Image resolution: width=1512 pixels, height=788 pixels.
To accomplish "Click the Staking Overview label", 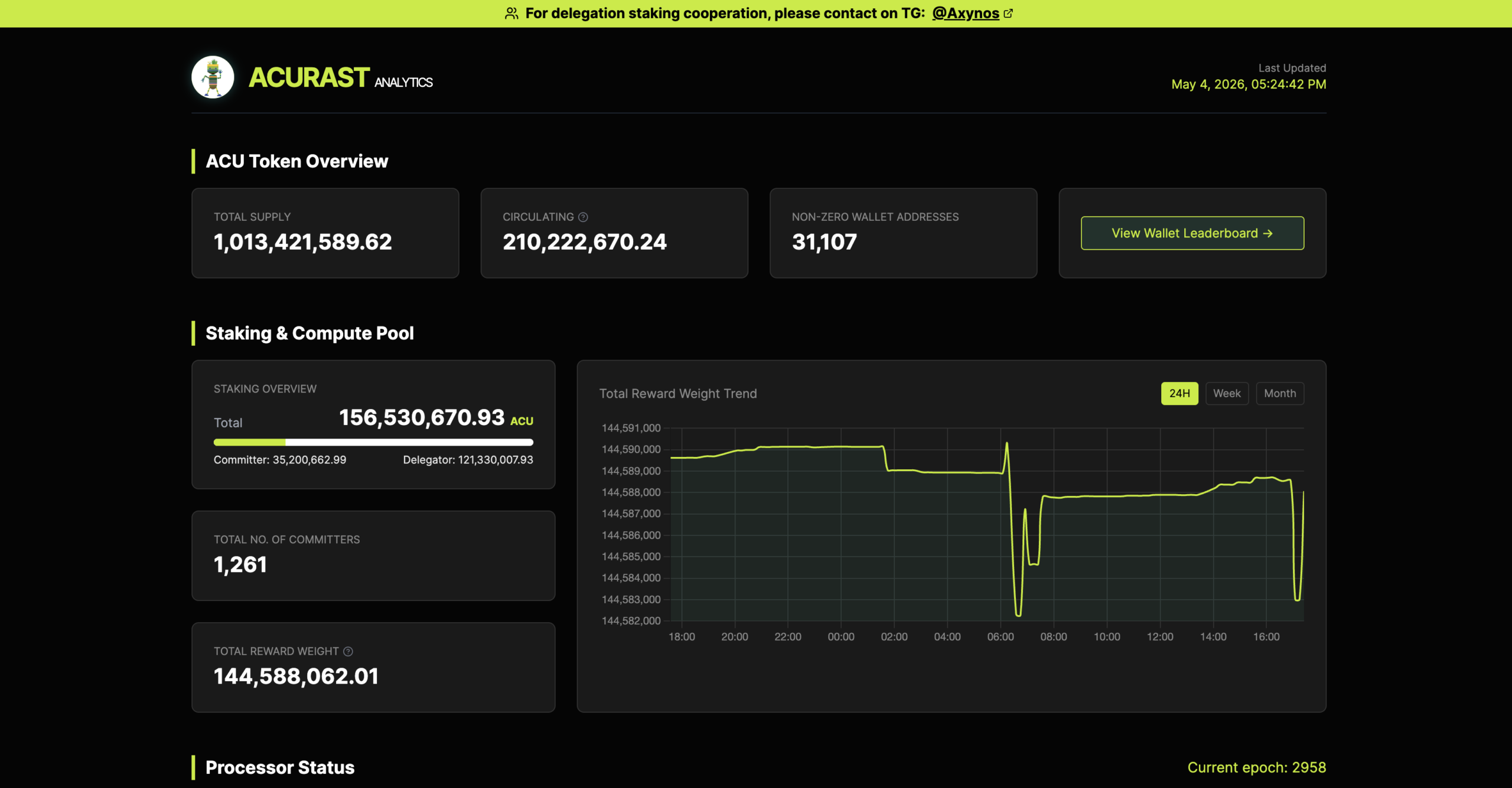I will click(x=265, y=389).
